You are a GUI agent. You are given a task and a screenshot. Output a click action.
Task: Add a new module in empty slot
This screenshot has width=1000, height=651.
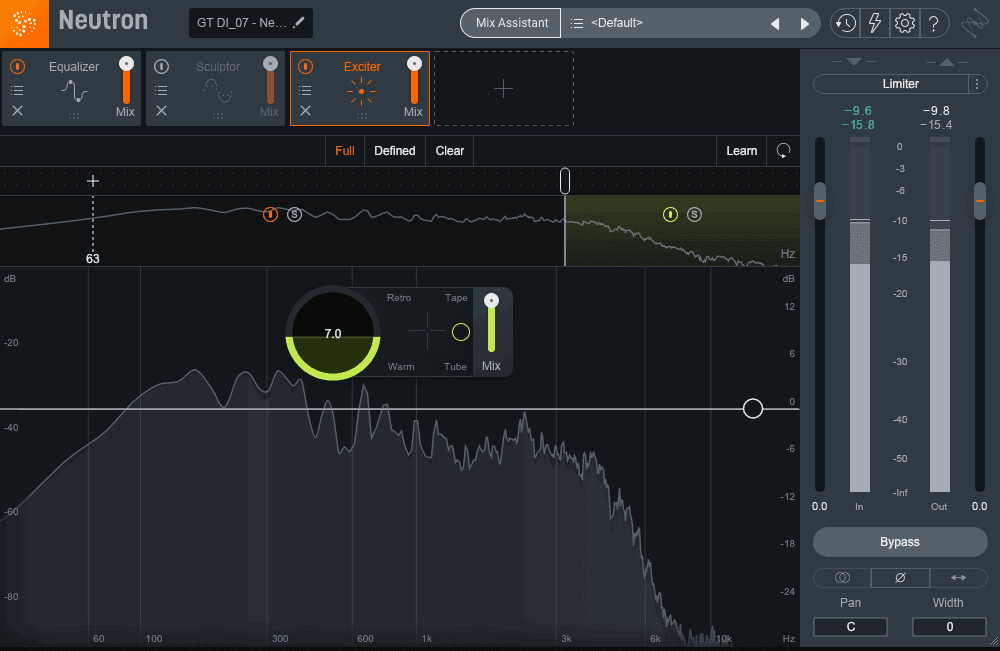click(504, 89)
